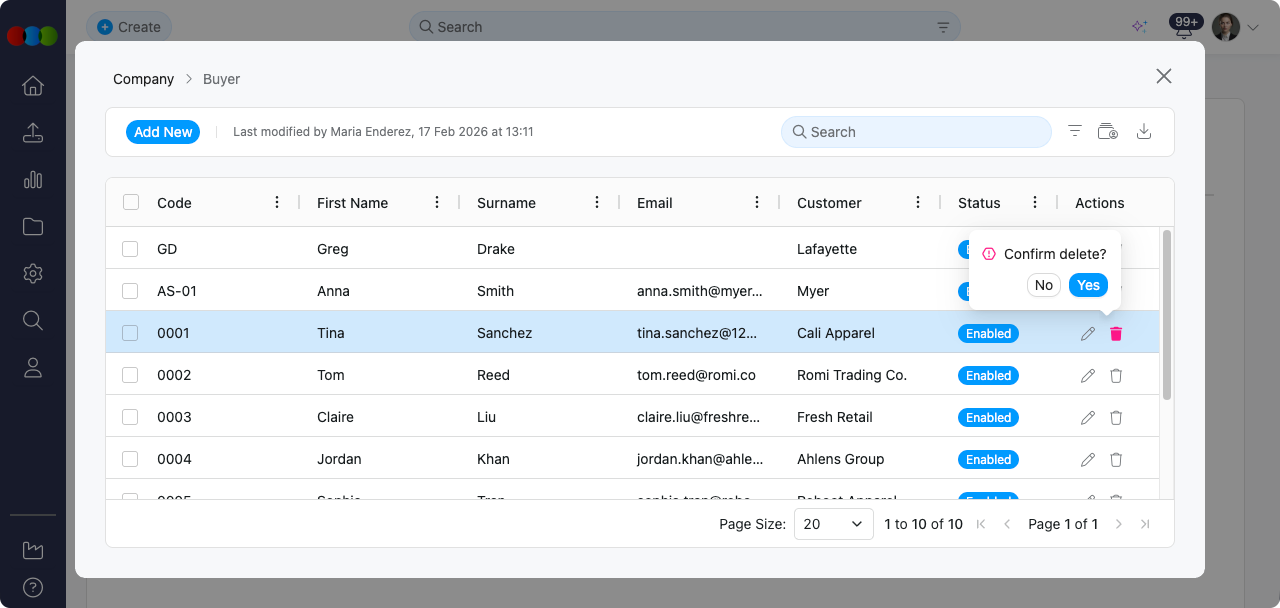This screenshot has height=608, width=1280.
Task: Click the download export icon
Action: pyautogui.click(x=1144, y=132)
